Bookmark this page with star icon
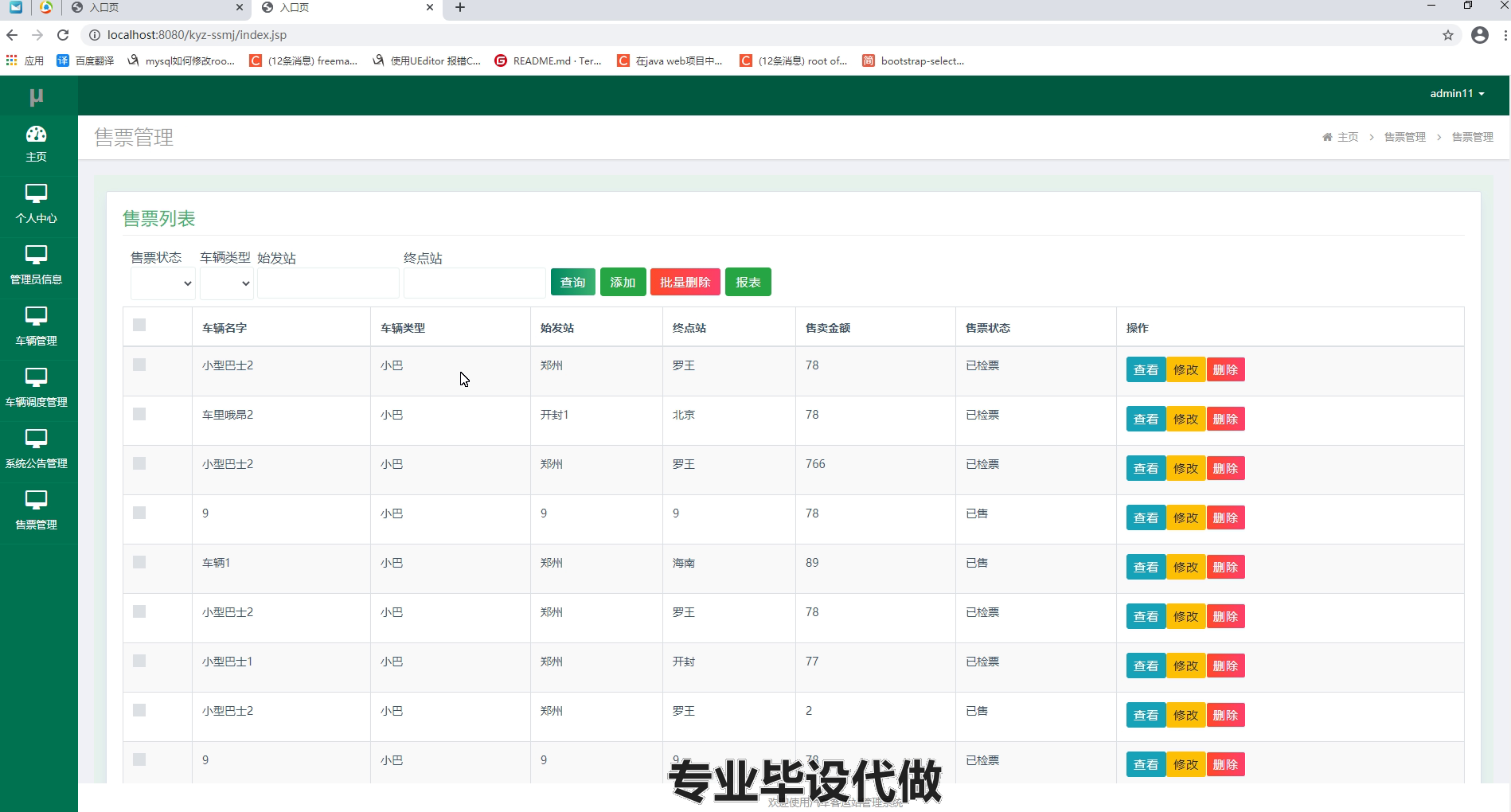This screenshot has width=1511, height=812. click(x=1448, y=35)
